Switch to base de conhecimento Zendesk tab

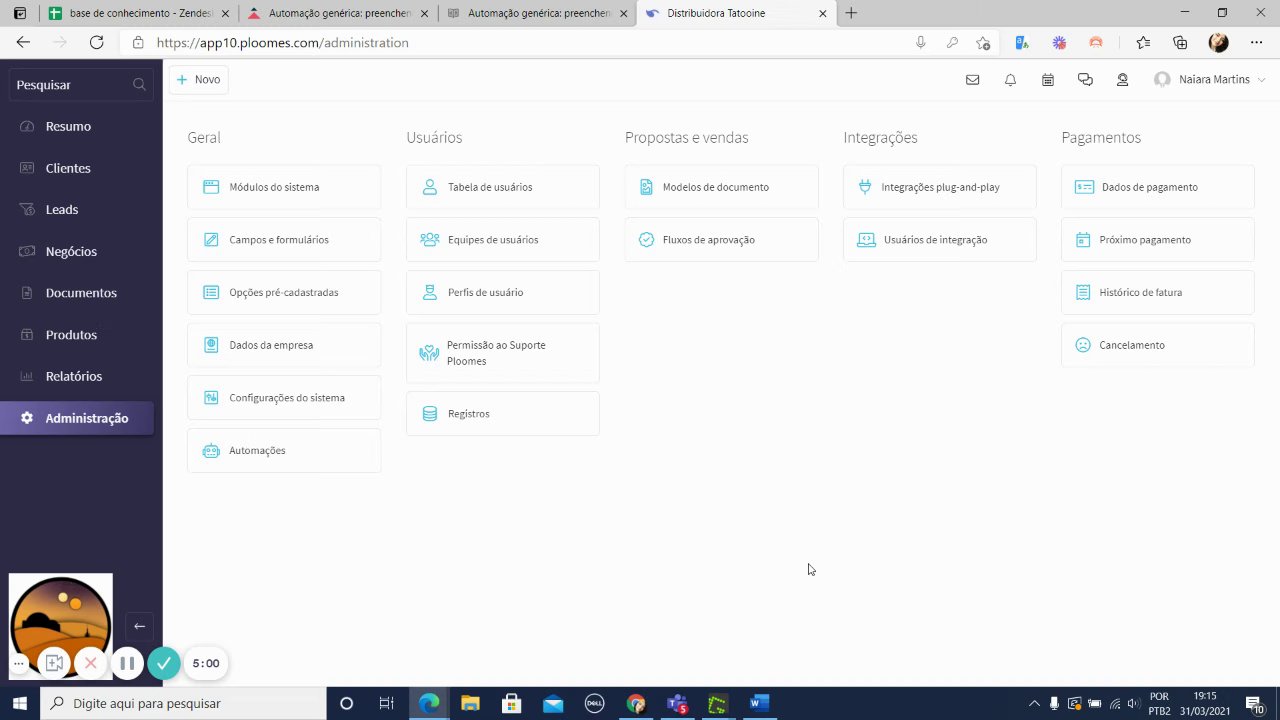140,13
